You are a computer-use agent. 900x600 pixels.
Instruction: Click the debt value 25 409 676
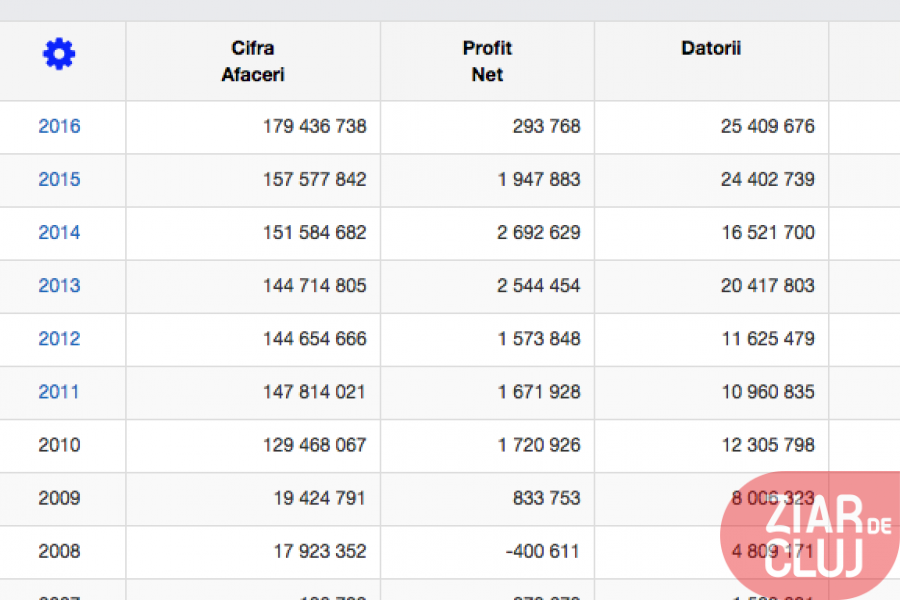767,127
